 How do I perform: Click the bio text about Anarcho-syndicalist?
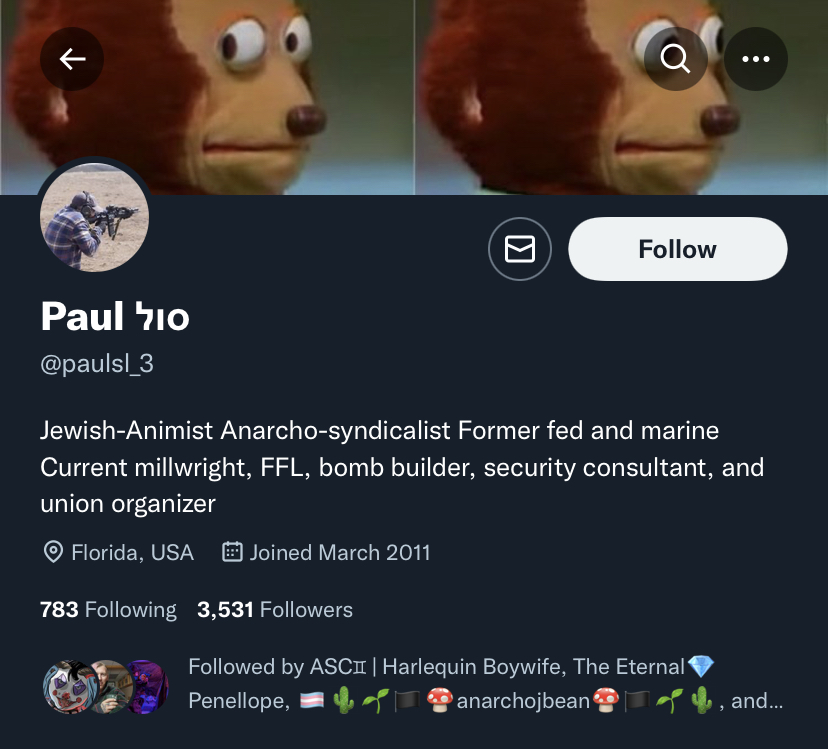coord(402,467)
